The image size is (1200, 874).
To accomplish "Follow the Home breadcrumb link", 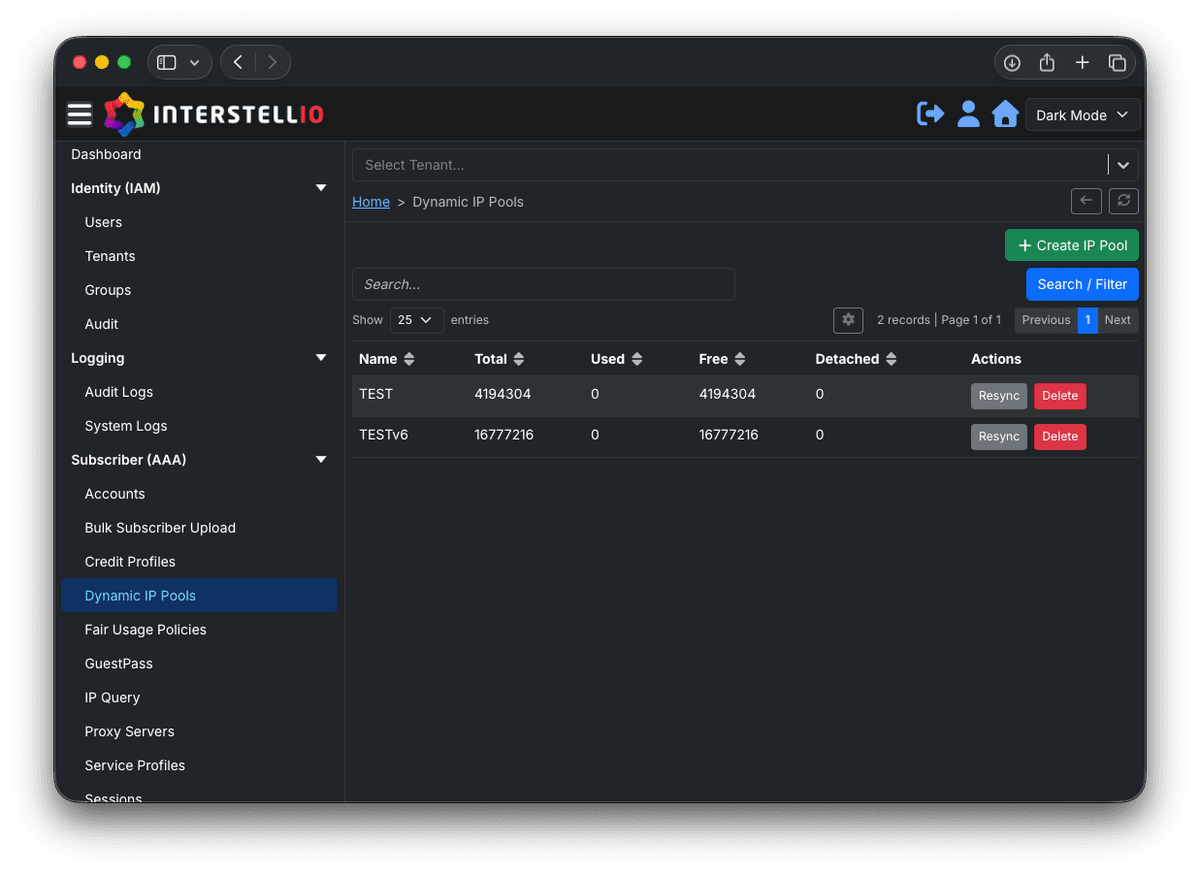I will click(x=371, y=202).
